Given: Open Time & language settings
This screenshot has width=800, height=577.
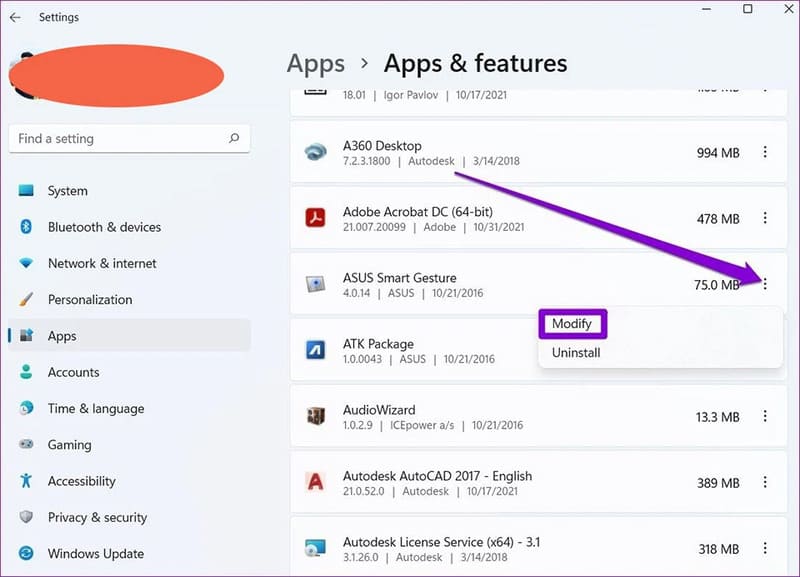Looking at the screenshot, I should pyautogui.click(x=130, y=408).
